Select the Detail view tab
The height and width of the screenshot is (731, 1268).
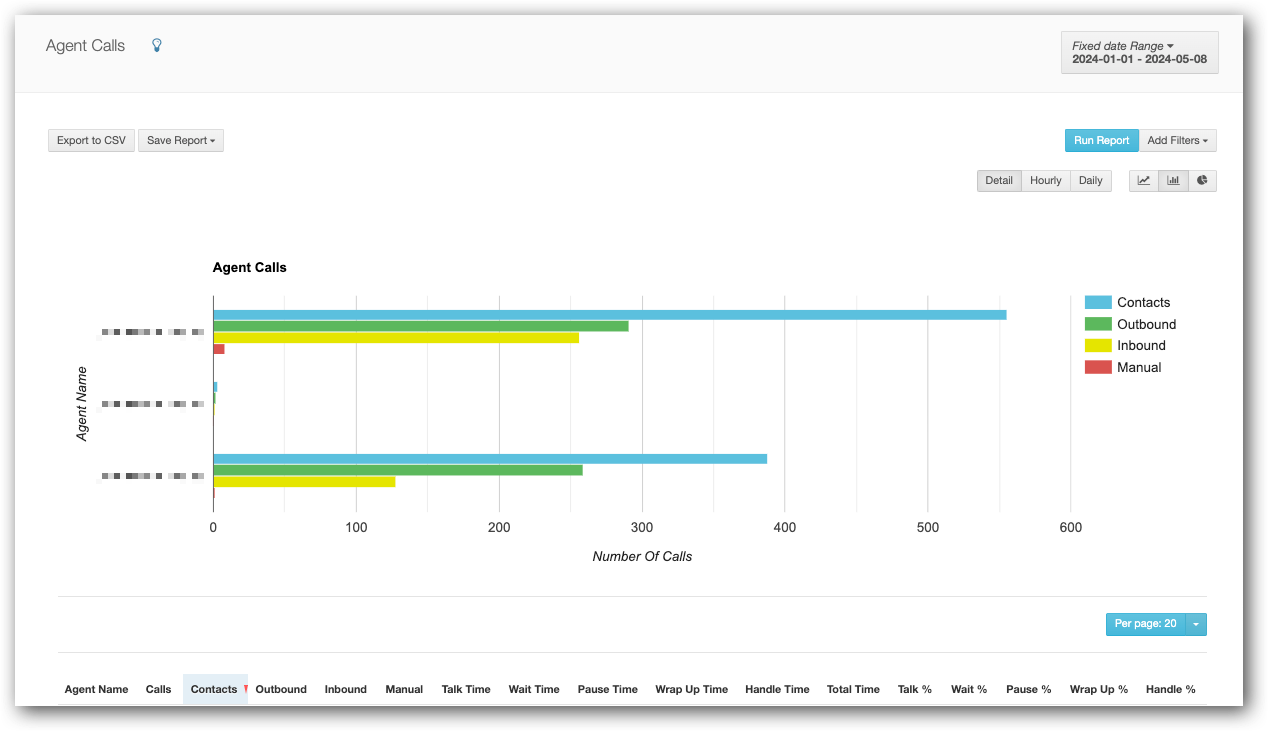click(999, 181)
